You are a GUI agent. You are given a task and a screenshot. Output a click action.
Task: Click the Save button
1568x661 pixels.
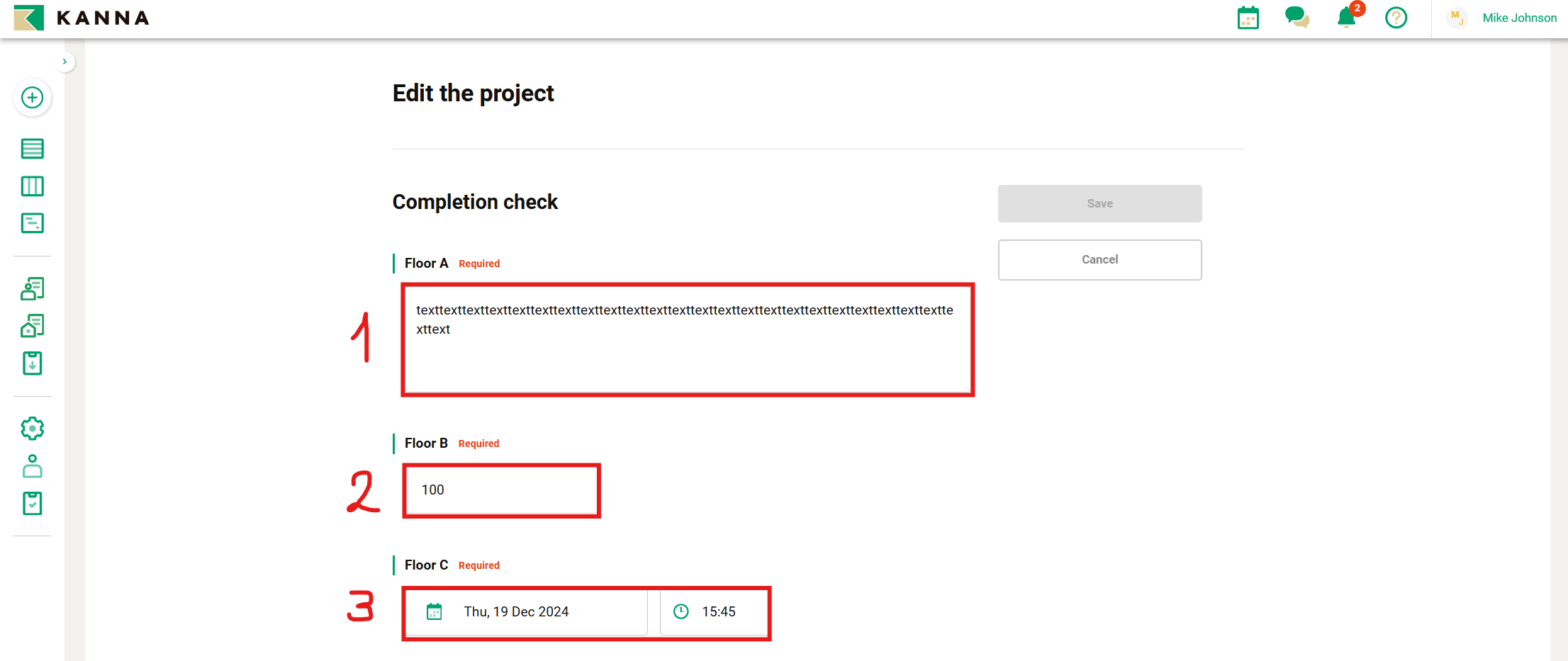click(1099, 204)
